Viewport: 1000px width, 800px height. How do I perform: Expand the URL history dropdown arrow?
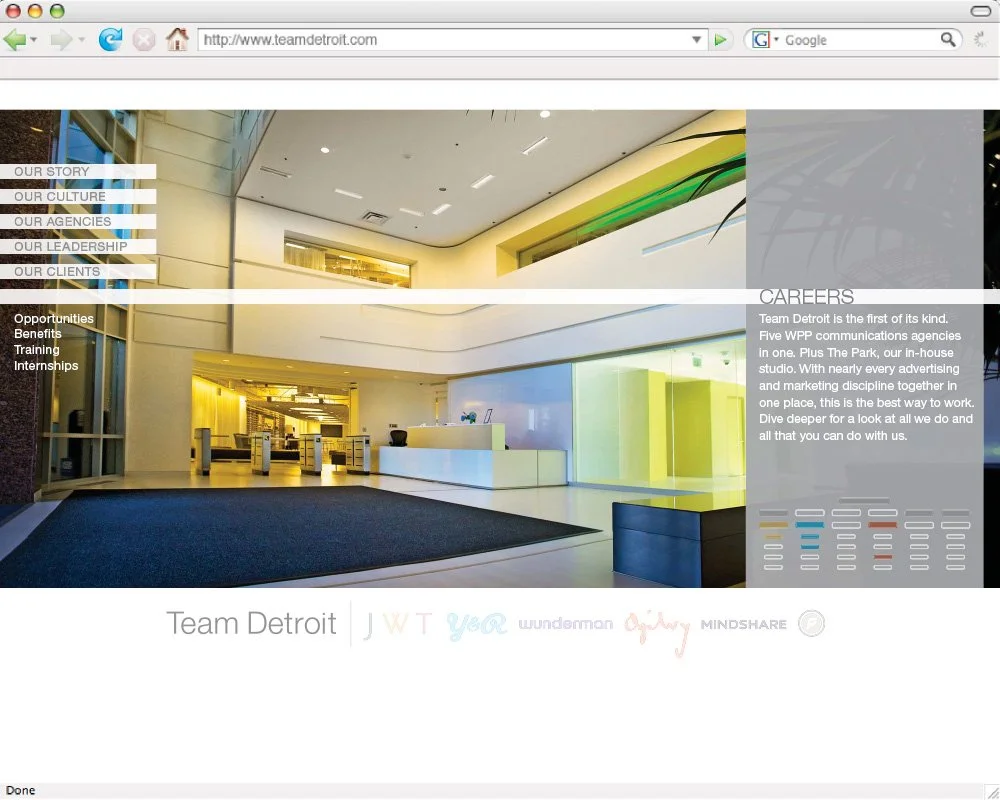[696, 40]
